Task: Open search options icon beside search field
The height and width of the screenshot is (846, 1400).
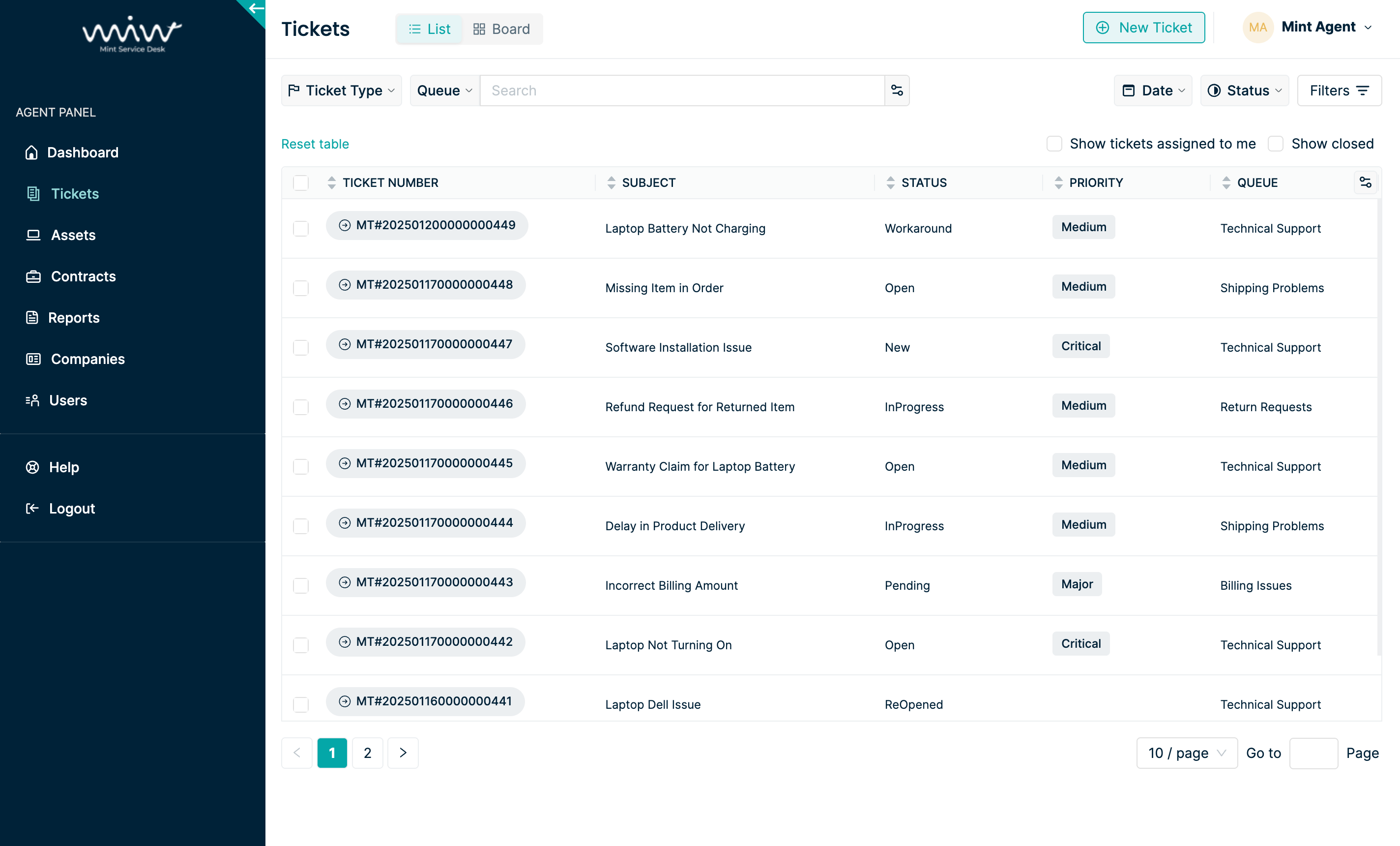Action: click(x=897, y=91)
